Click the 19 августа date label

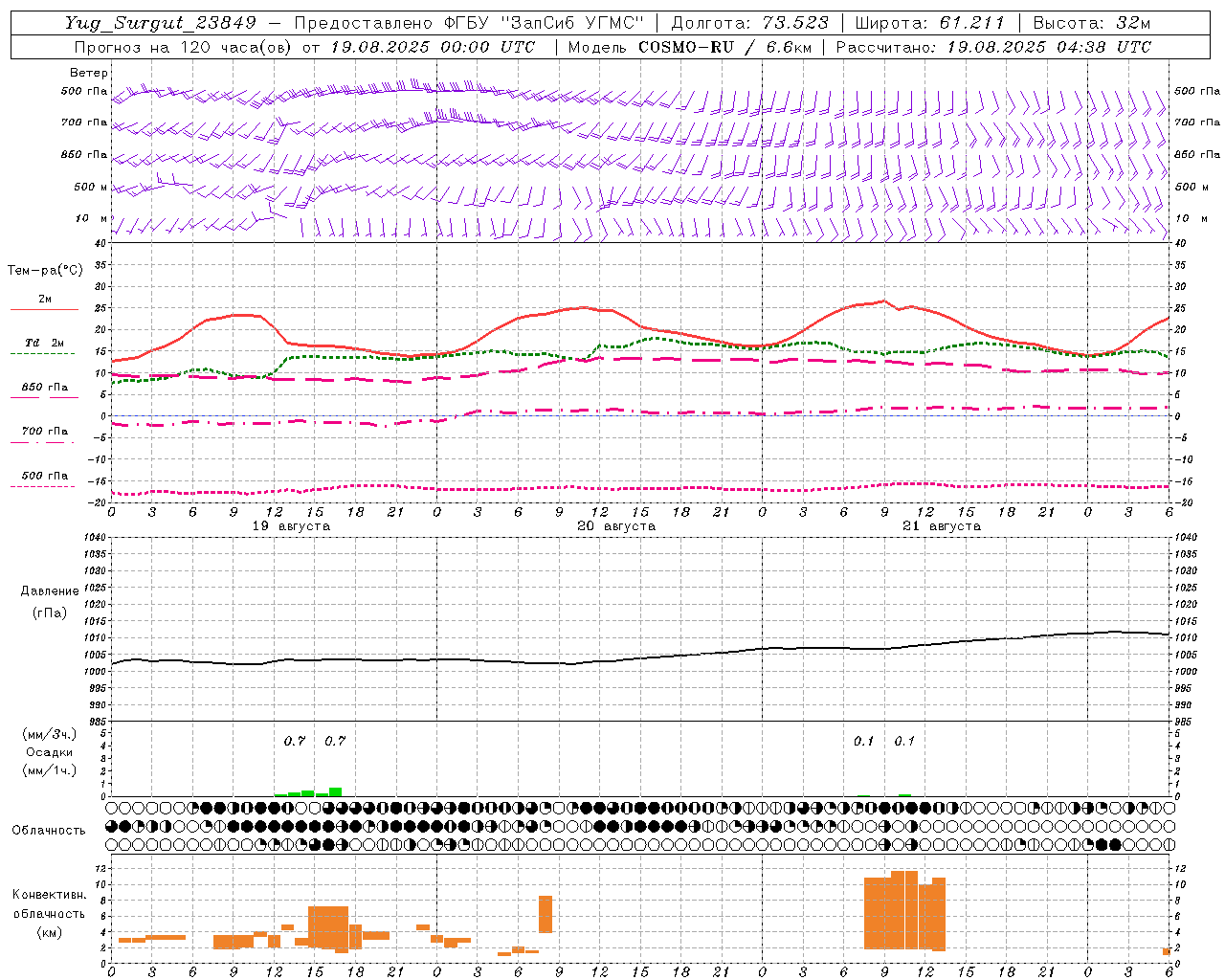(x=291, y=526)
